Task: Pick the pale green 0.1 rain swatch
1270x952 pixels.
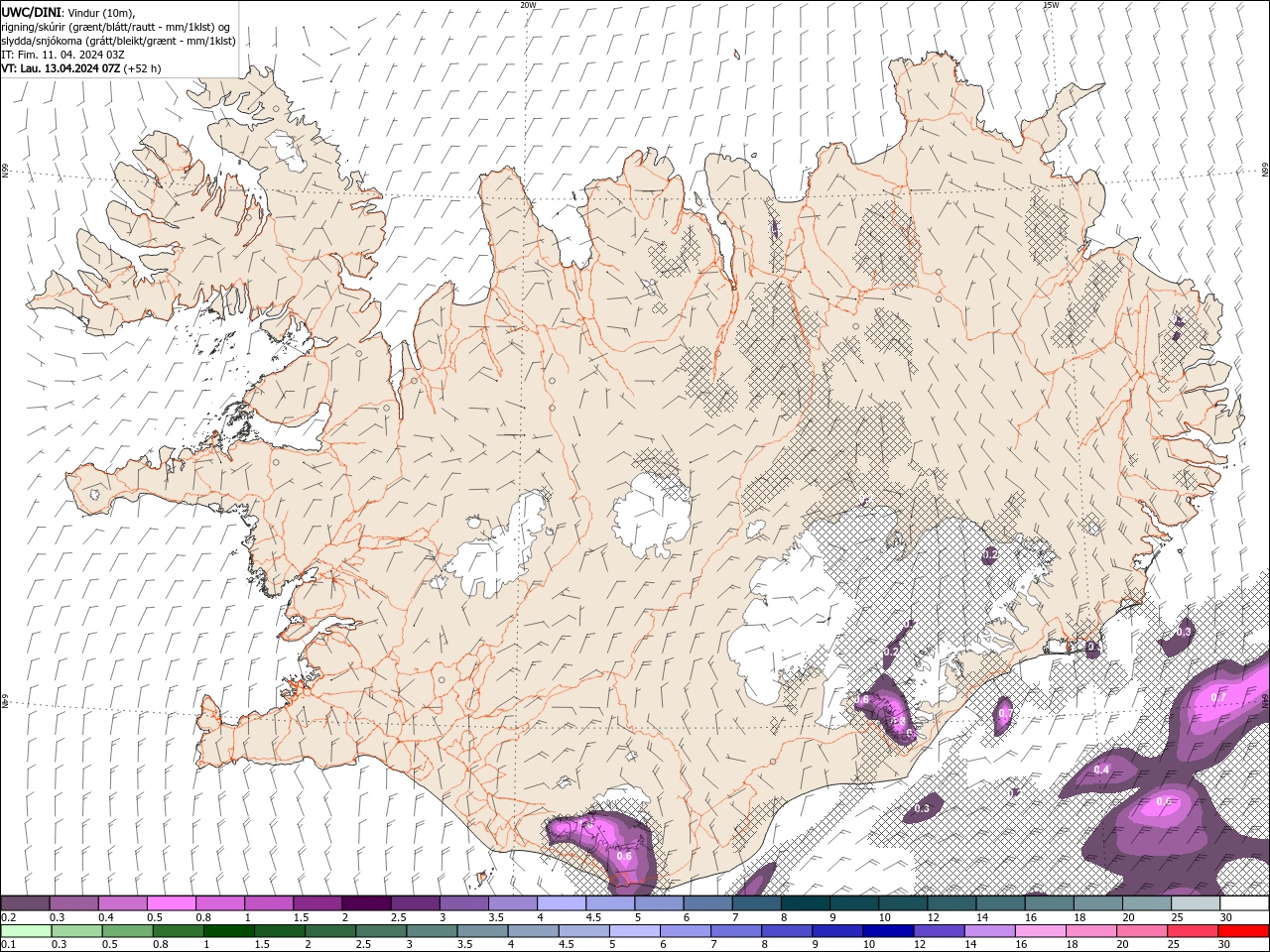Action: coord(26,931)
